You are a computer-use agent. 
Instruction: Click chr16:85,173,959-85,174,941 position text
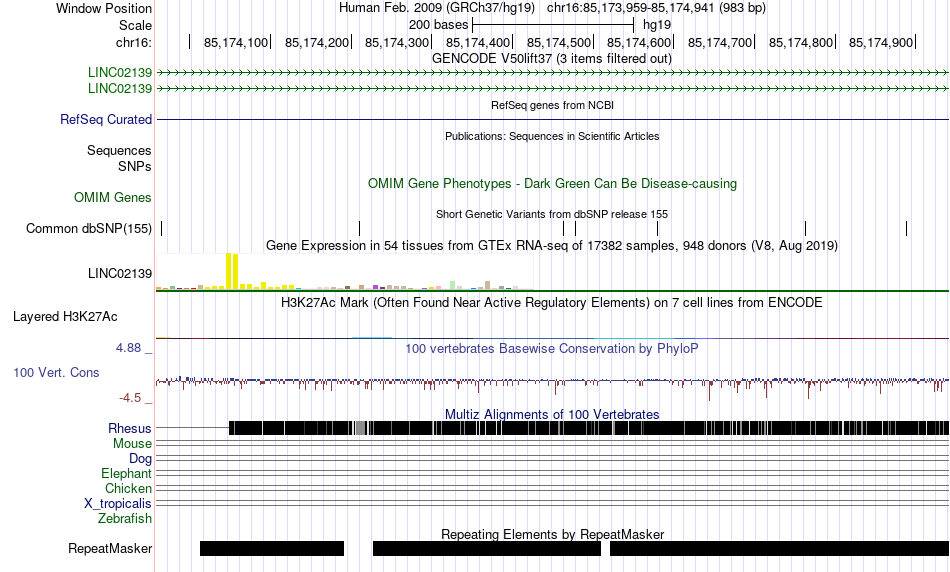(x=656, y=8)
